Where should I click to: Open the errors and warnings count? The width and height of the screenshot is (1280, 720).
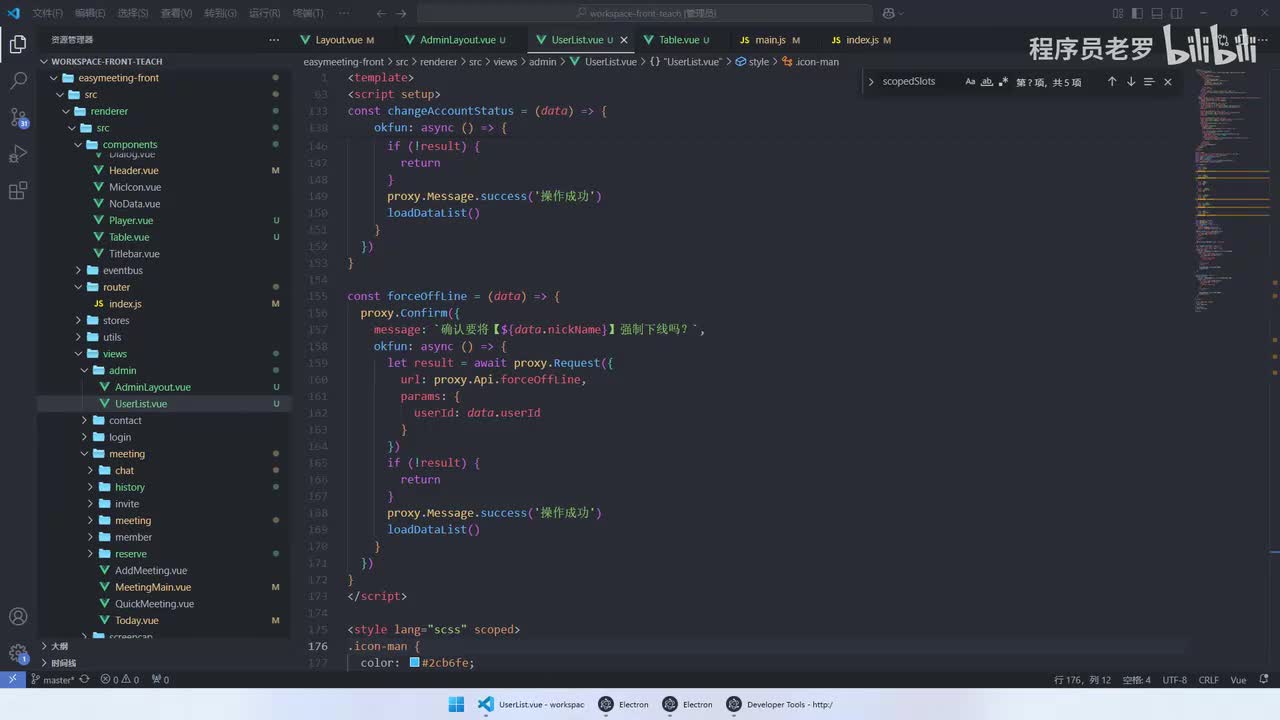pyautogui.click(x=120, y=680)
